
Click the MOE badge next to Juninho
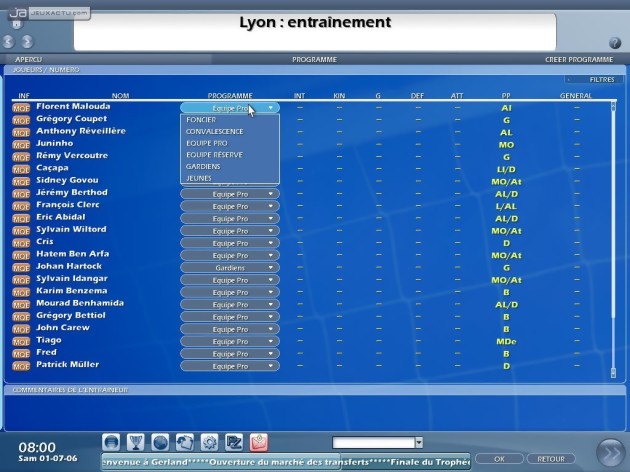click(21, 145)
